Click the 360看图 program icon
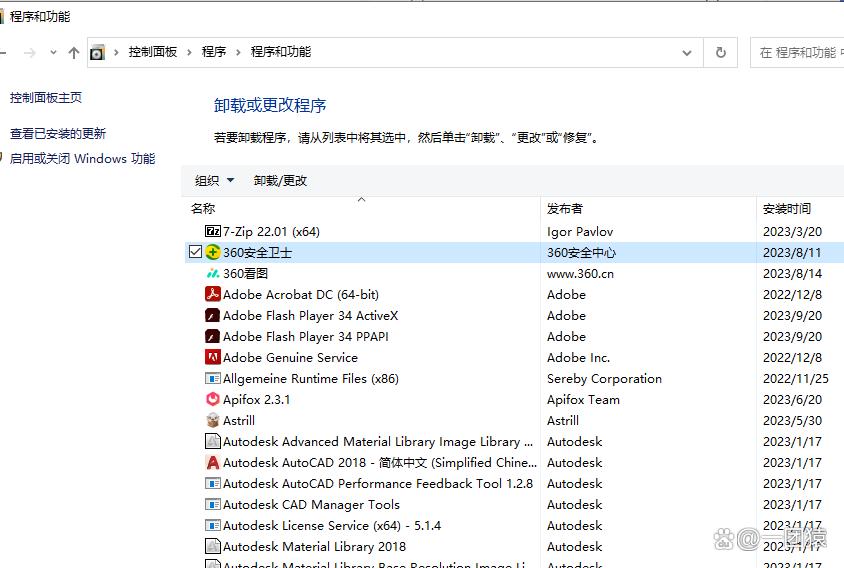844x568 pixels. [213, 274]
